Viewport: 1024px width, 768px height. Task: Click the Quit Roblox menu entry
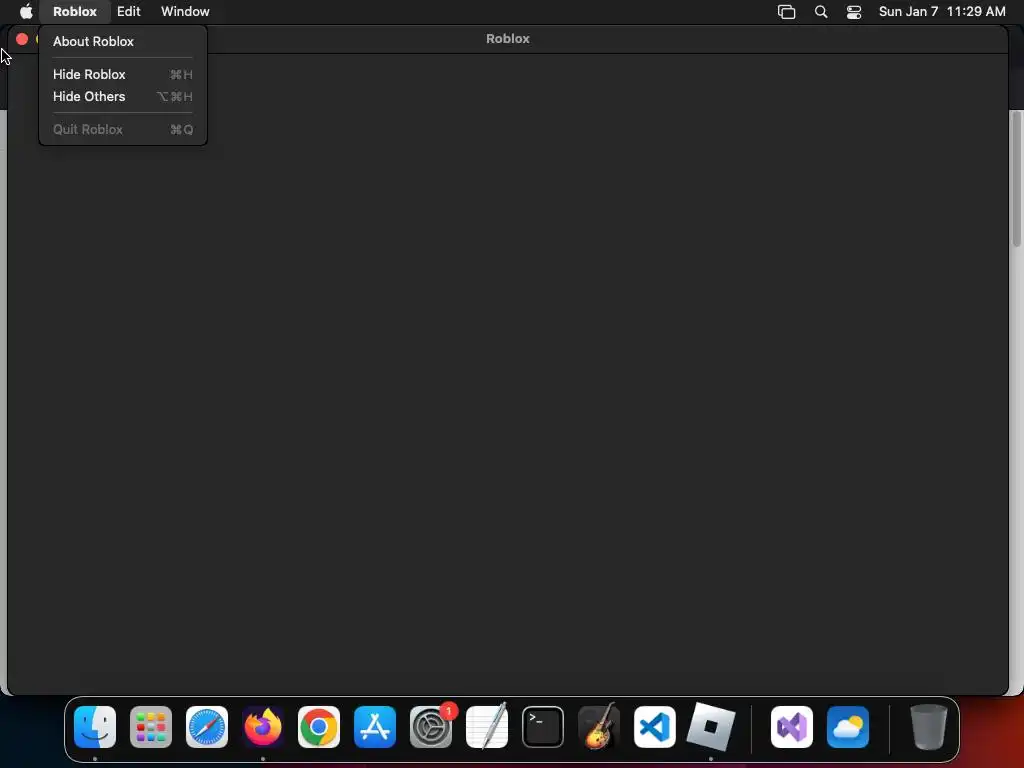tap(123, 129)
